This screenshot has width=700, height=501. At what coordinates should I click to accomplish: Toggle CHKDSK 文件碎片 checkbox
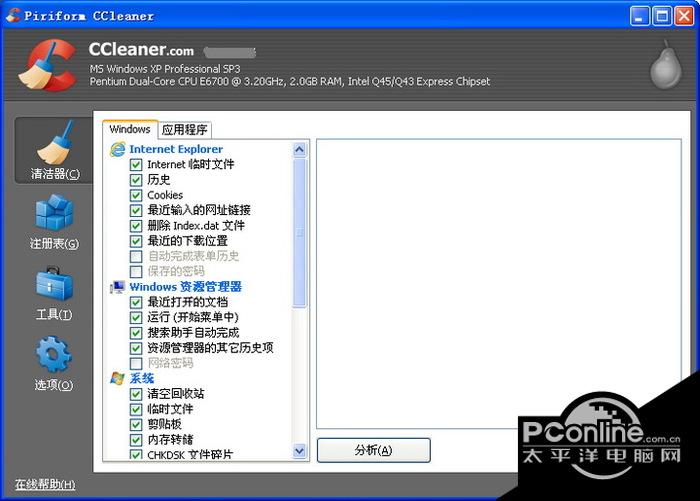coord(136,455)
